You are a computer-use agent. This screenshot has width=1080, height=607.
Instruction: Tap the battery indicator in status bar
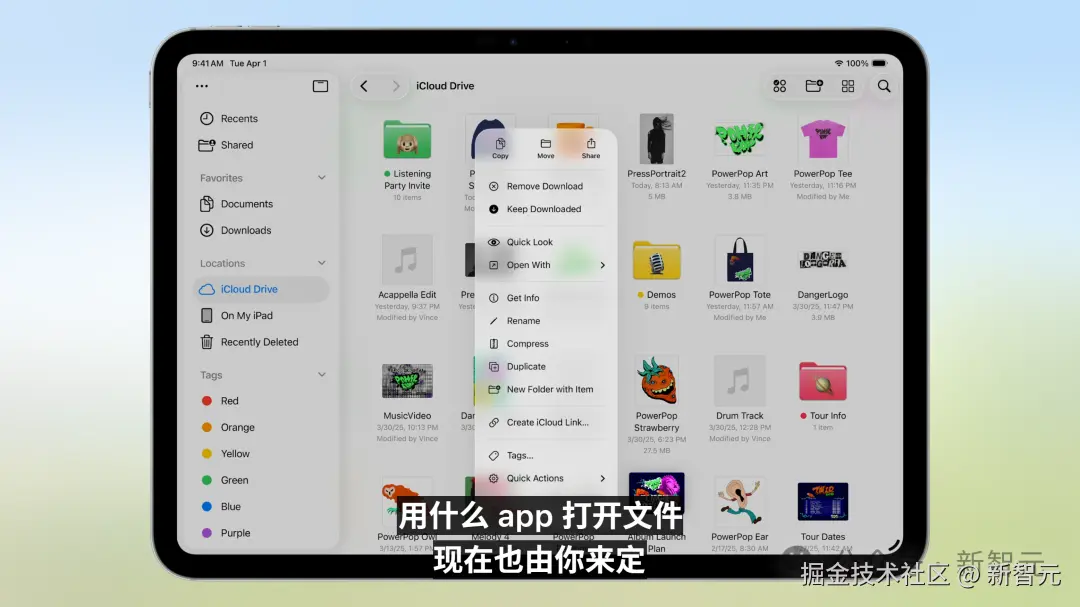pos(880,63)
